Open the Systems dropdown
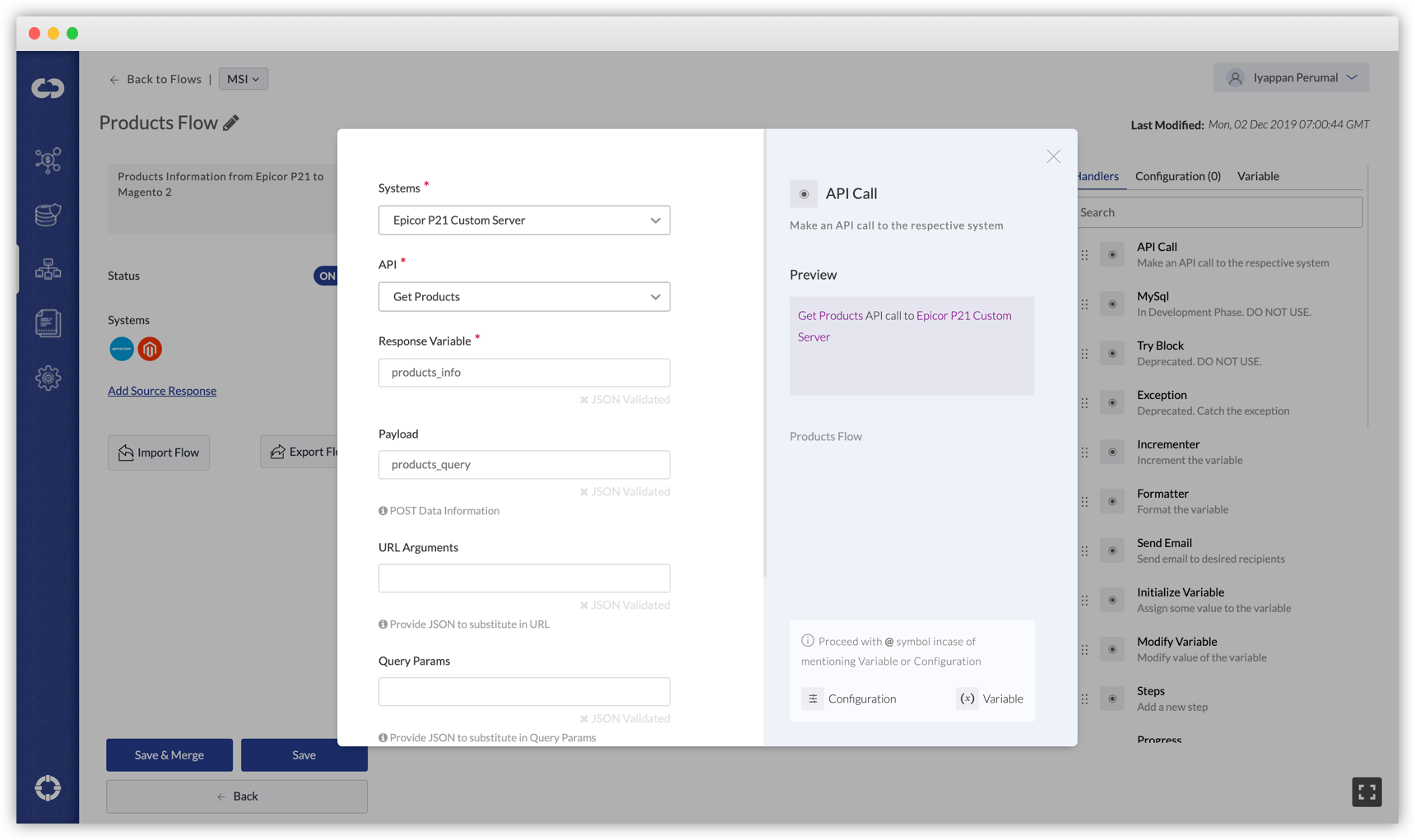The image size is (1415, 840). click(524, 220)
